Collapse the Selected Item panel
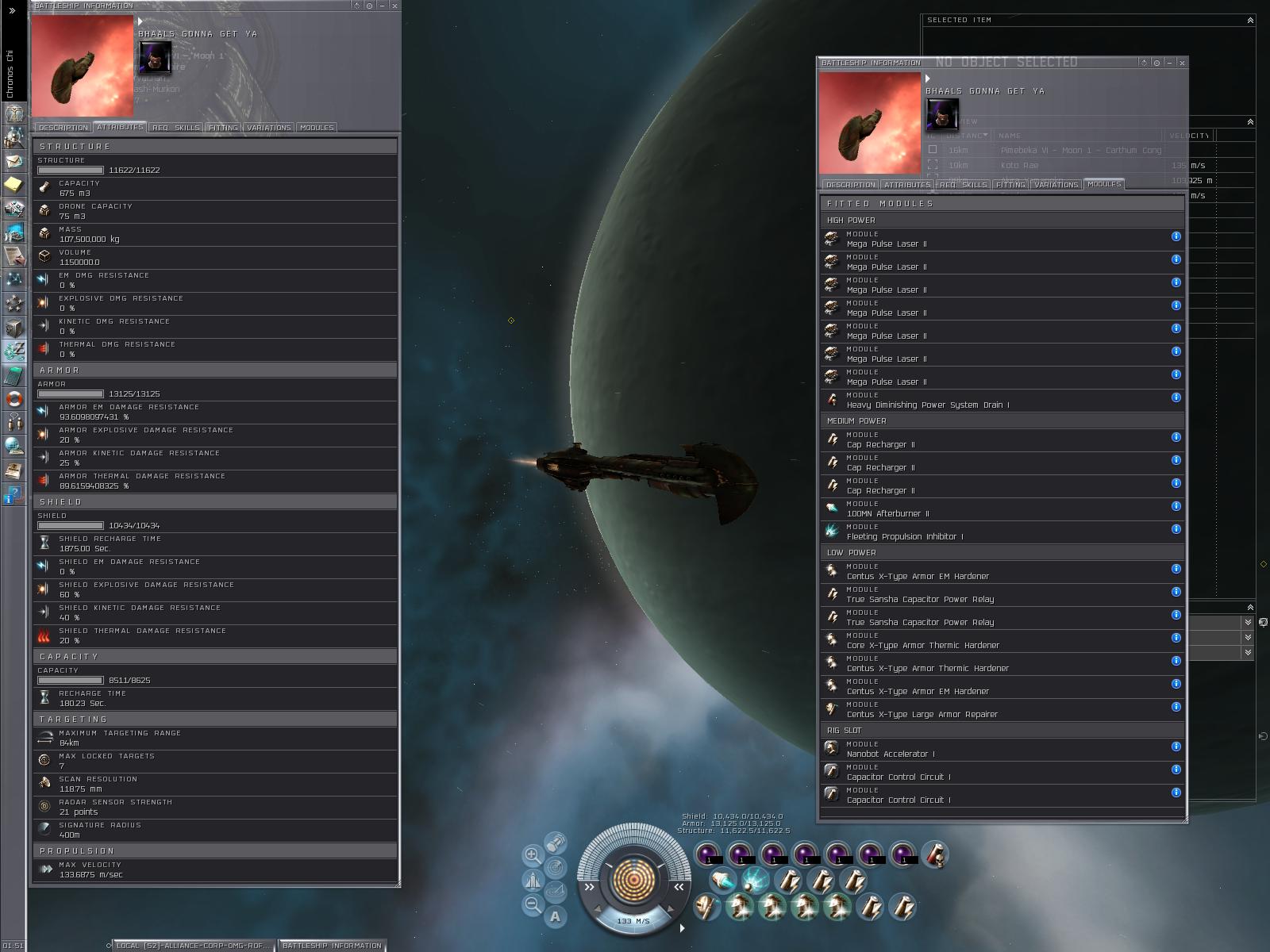Image resolution: width=1270 pixels, height=952 pixels. [x=1250, y=20]
